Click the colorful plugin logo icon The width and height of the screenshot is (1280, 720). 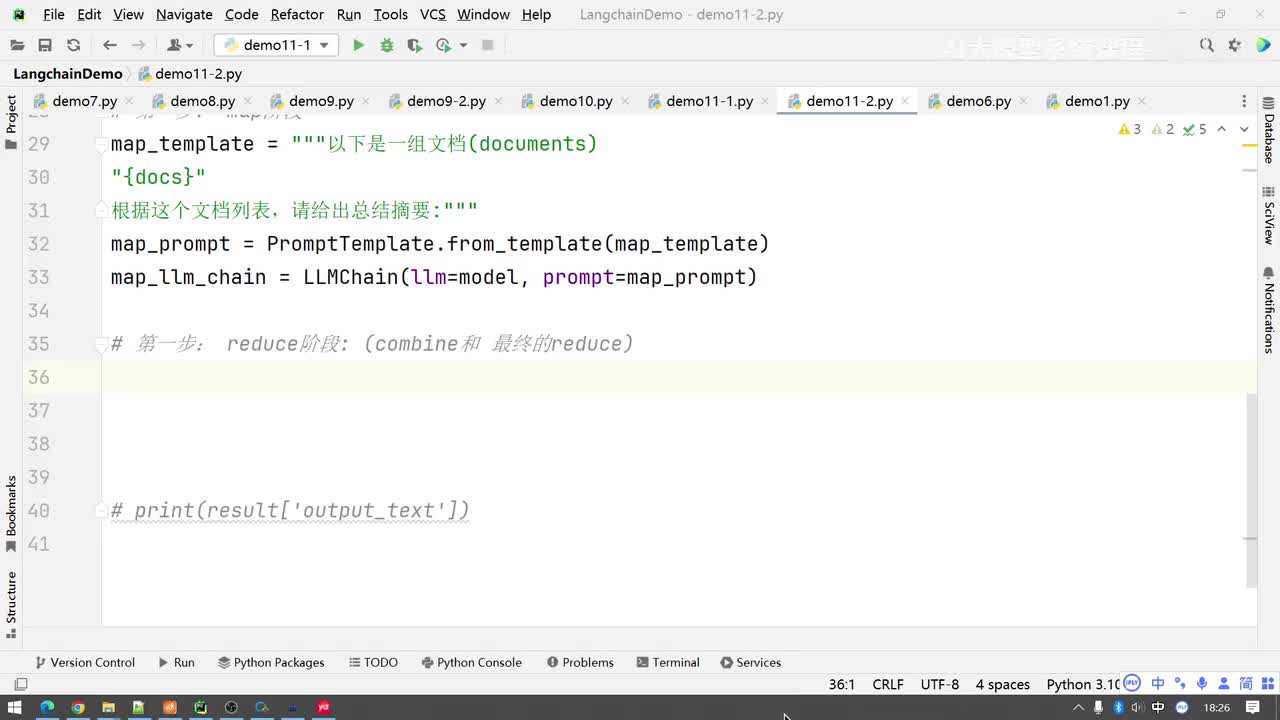tap(1264, 45)
